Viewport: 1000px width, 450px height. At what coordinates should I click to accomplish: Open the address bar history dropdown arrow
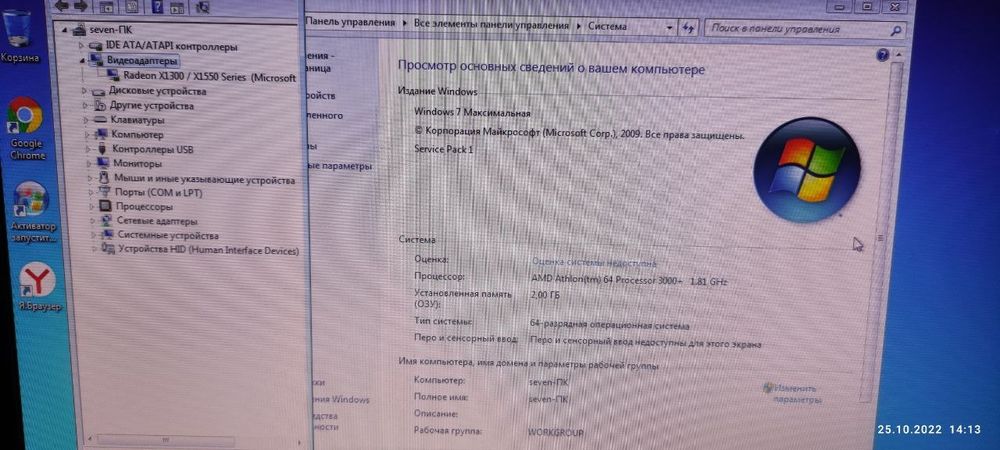pyautogui.click(x=669, y=27)
